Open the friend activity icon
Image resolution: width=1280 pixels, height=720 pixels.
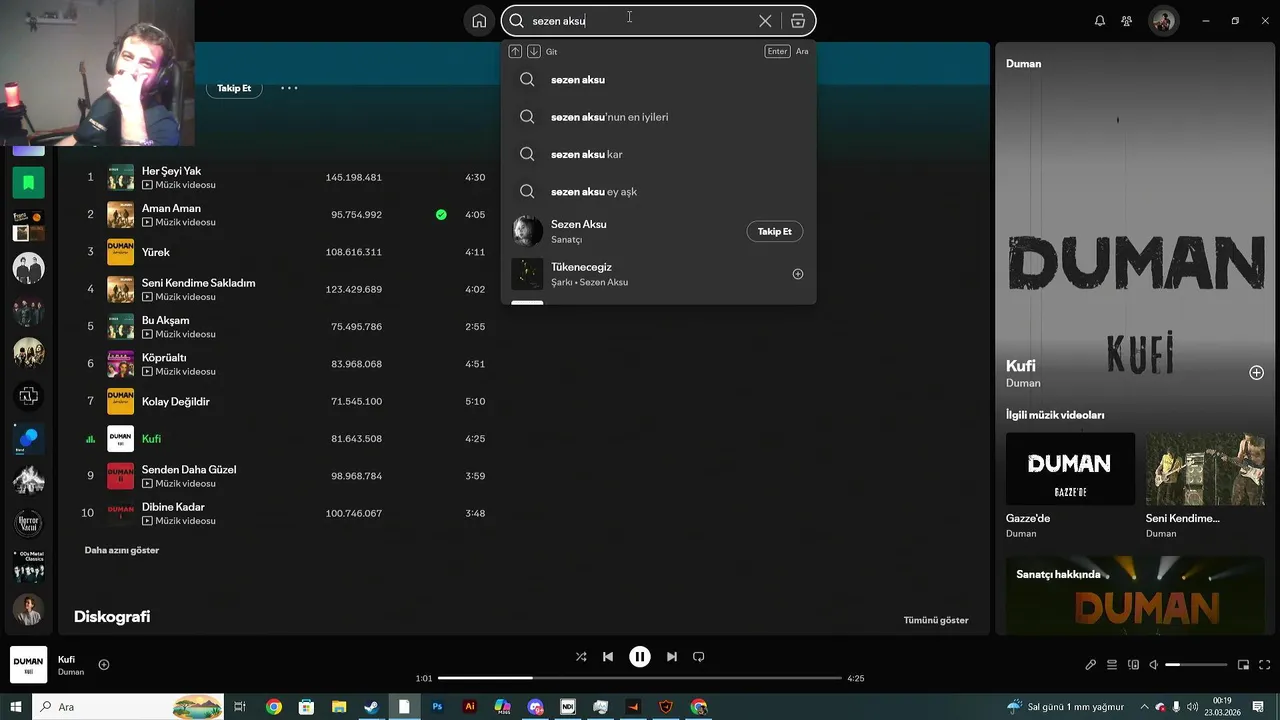[1127, 21]
